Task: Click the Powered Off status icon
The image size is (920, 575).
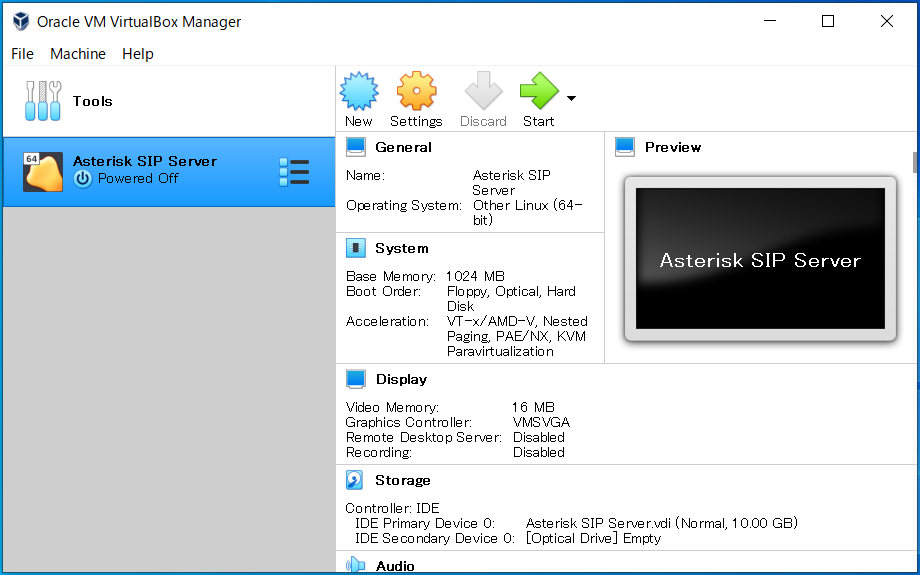Action: [x=83, y=179]
